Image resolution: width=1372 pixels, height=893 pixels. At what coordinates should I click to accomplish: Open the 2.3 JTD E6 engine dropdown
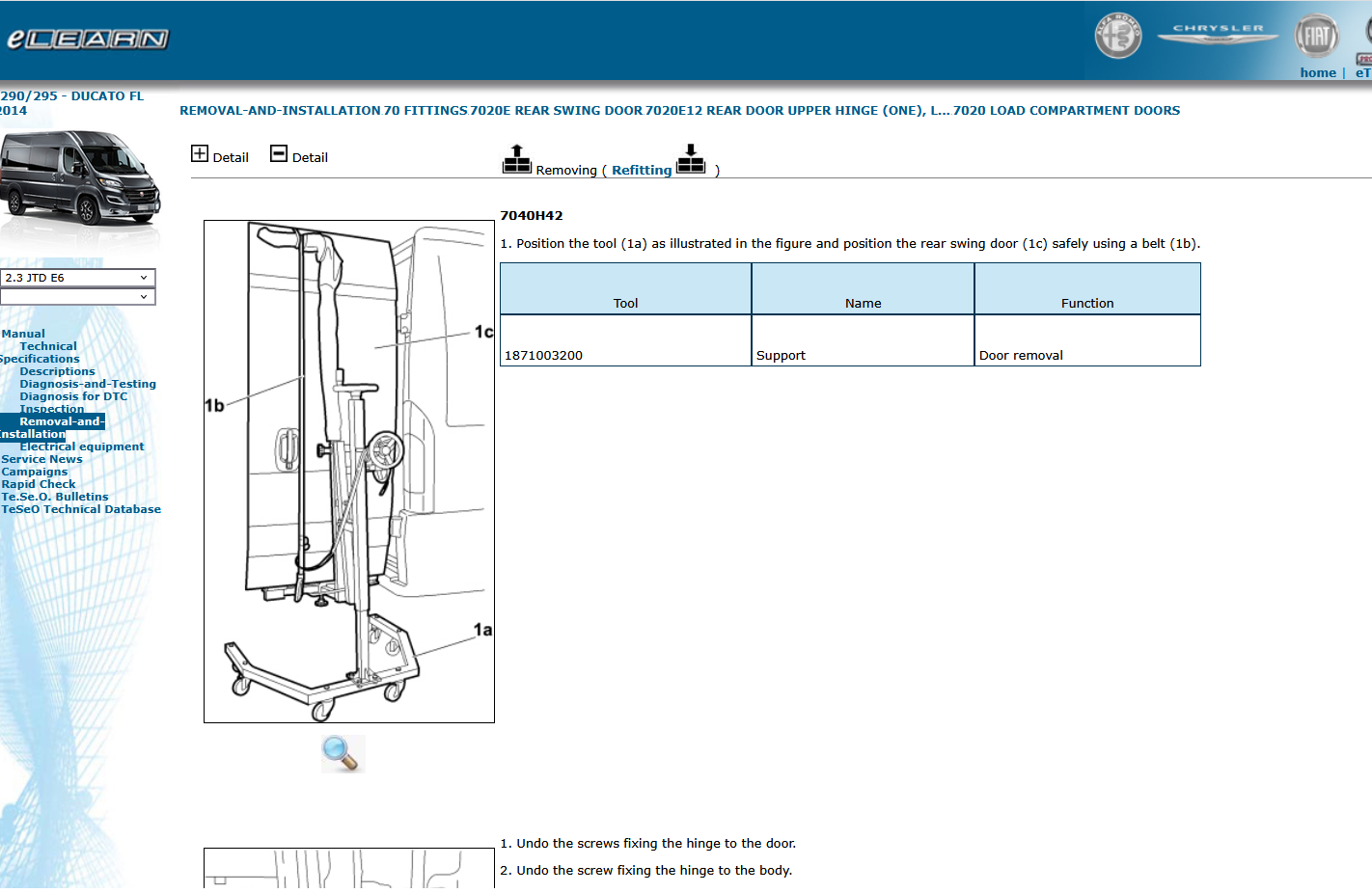pyautogui.click(x=77, y=278)
